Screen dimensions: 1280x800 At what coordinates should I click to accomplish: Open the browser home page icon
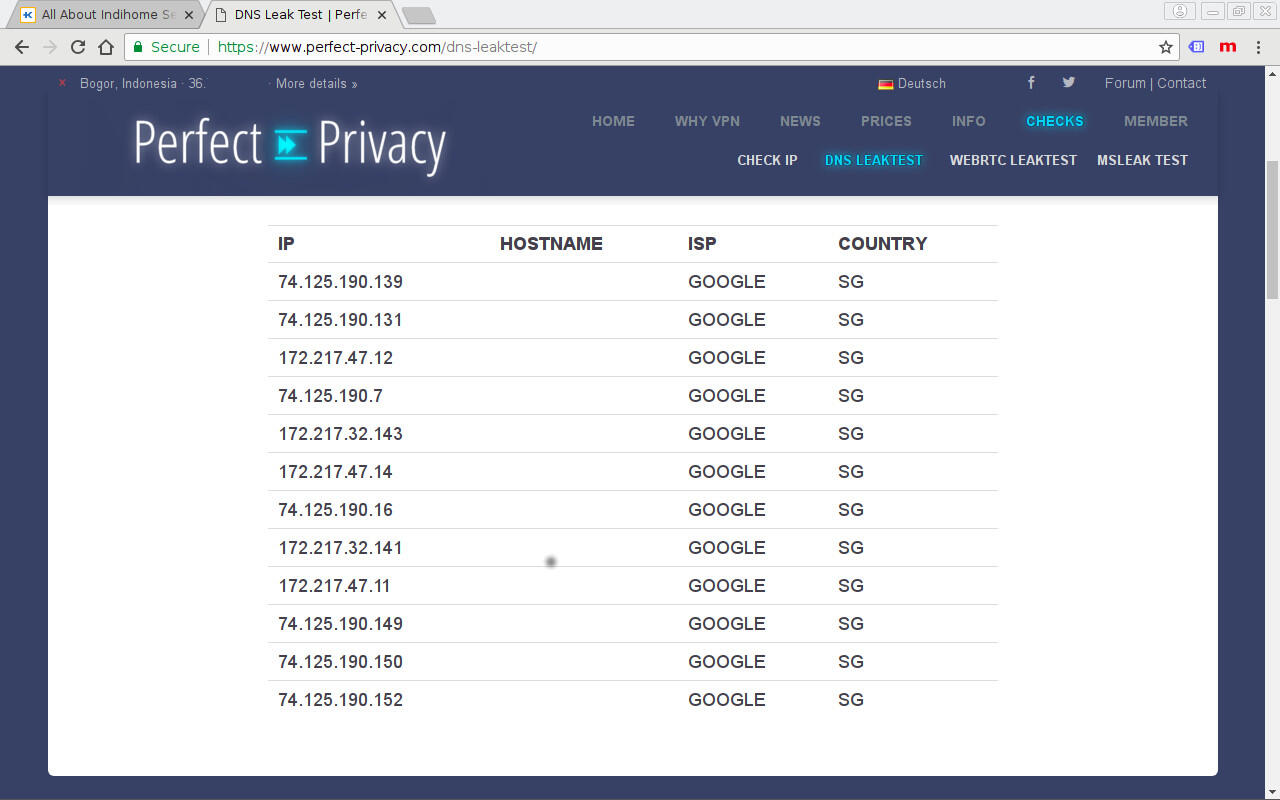tap(106, 47)
